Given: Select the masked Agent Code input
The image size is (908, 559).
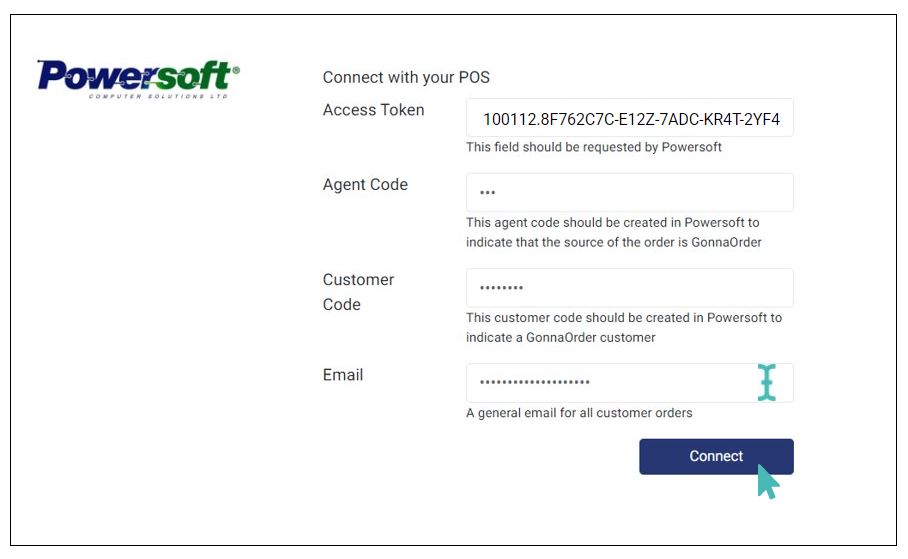Looking at the screenshot, I should point(629,192).
